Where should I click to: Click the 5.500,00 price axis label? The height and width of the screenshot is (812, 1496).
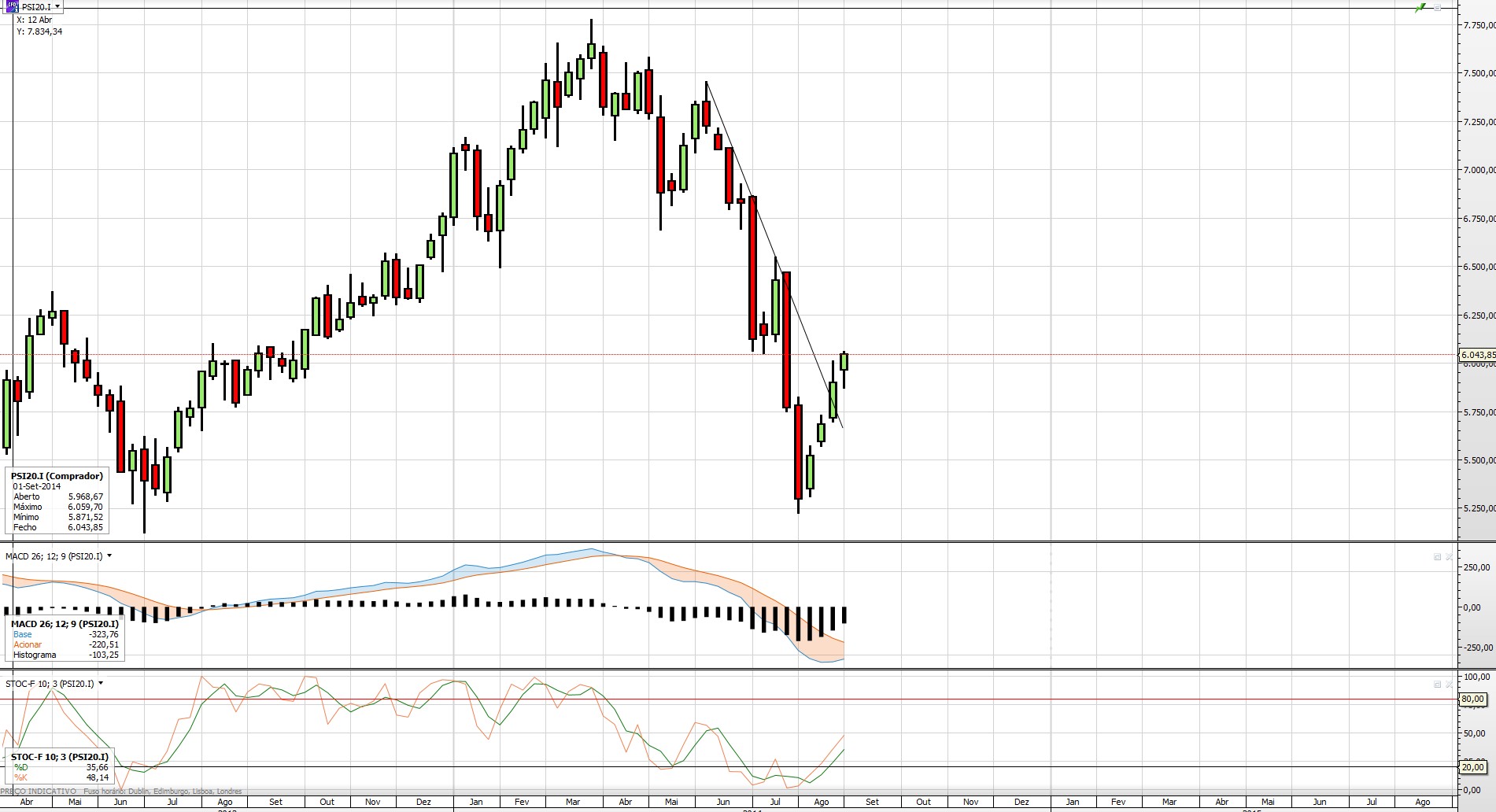(1479, 460)
